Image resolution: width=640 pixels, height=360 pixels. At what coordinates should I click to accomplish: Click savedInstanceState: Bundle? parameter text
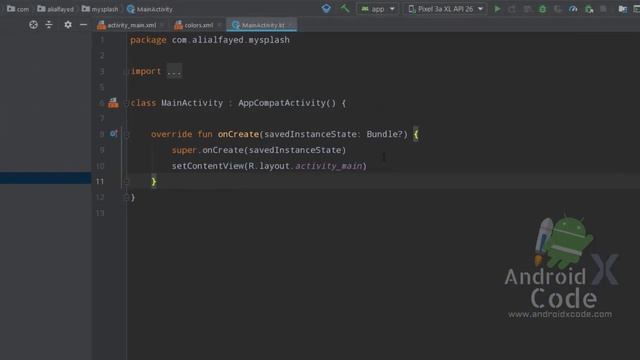(x=333, y=134)
